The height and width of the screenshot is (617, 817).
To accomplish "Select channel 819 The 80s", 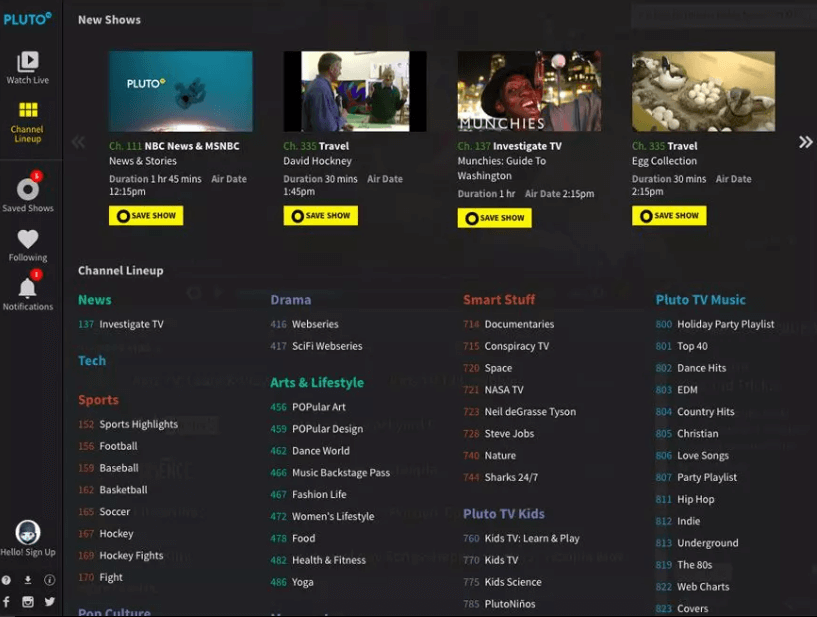I will coord(684,565).
